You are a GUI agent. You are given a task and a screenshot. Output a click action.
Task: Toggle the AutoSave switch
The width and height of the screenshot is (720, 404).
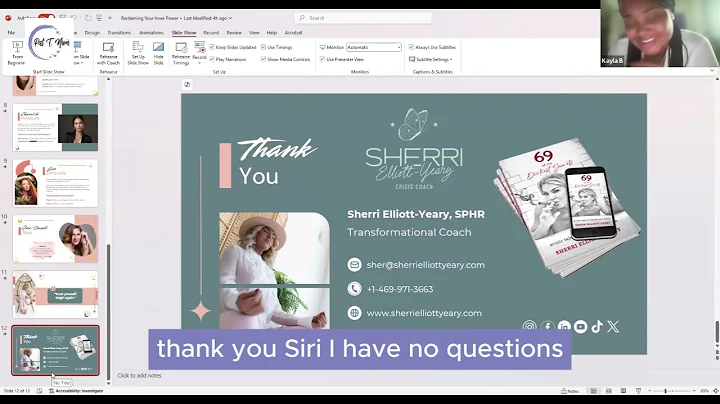point(46,18)
